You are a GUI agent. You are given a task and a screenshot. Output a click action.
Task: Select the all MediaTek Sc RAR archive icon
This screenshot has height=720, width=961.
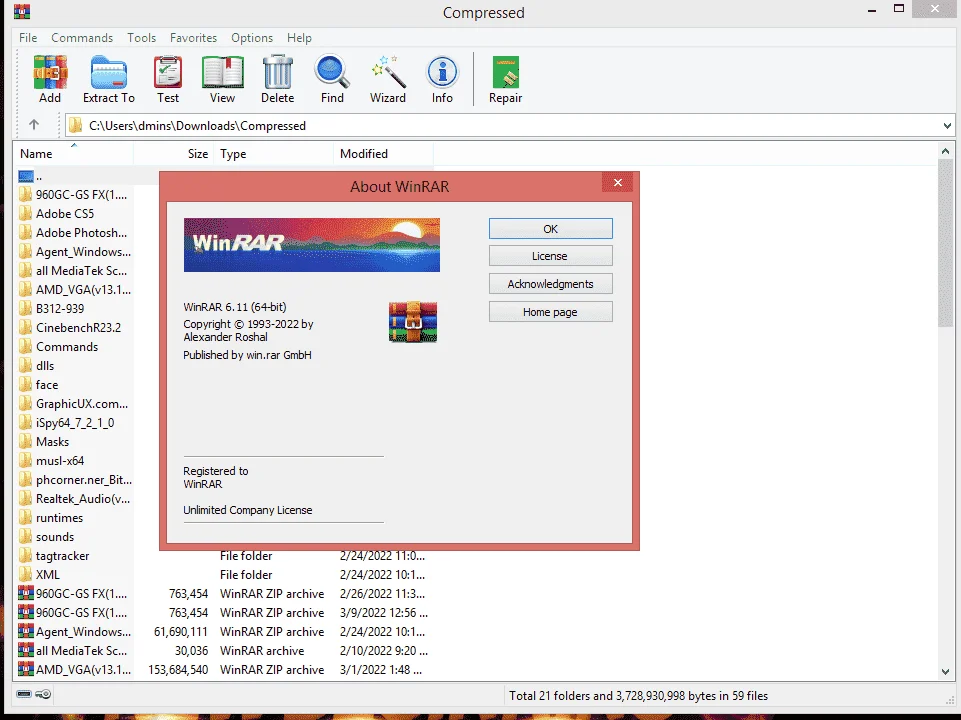[26, 650]
